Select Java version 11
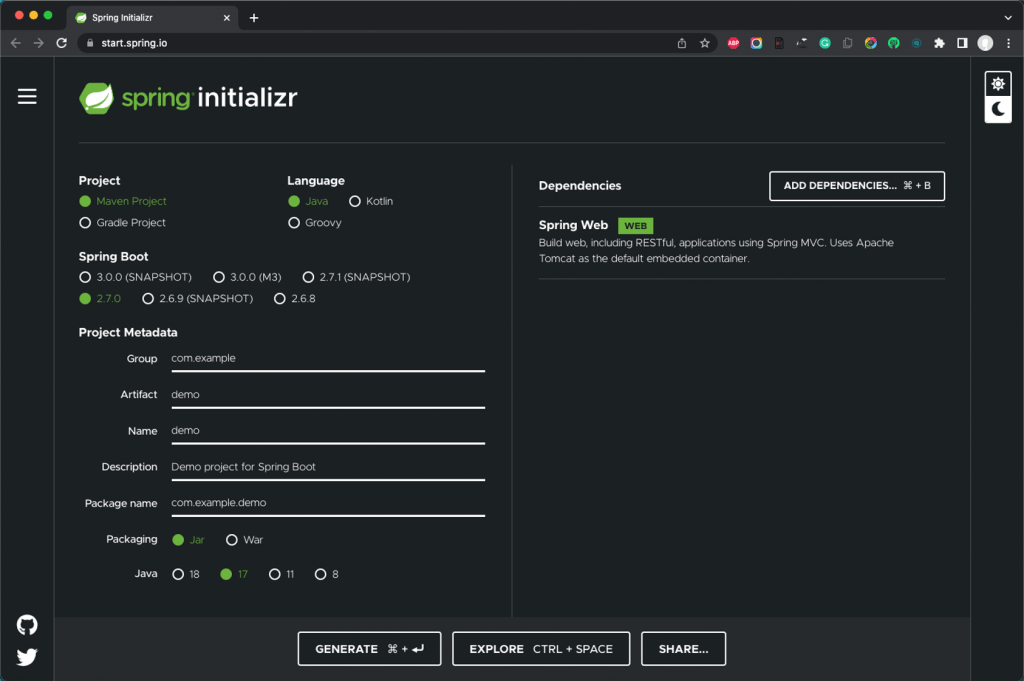 (281, 574)
